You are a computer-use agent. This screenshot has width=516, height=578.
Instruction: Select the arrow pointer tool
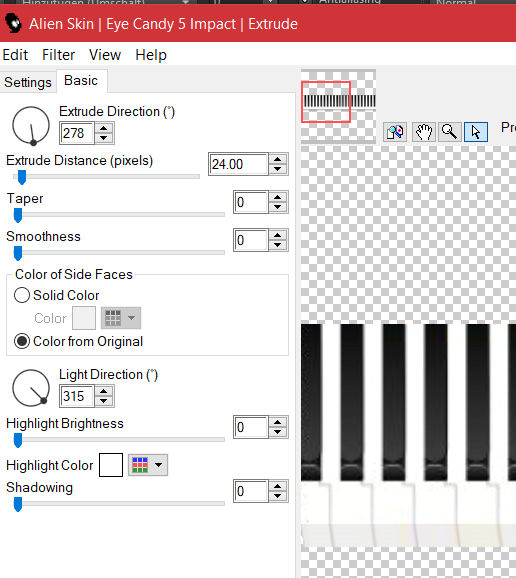(x=476, y=132)
